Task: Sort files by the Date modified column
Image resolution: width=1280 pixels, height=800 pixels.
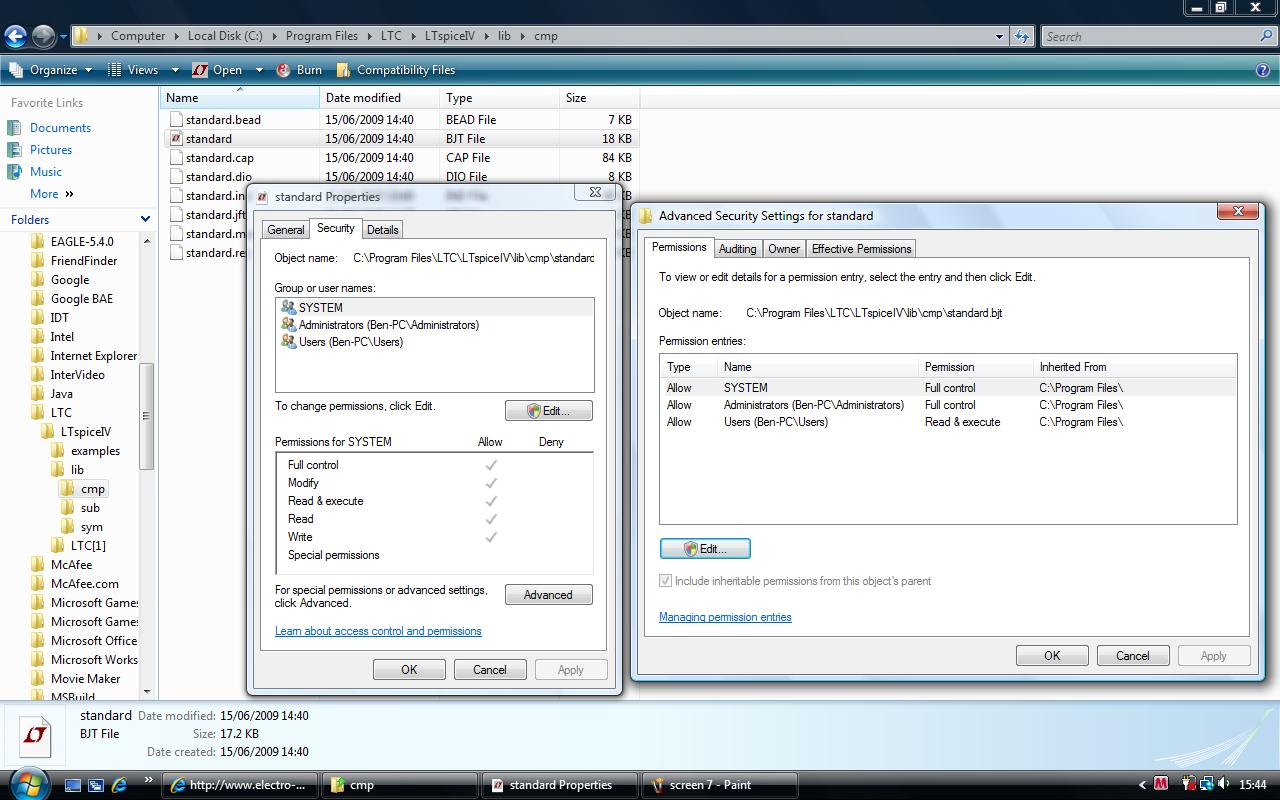Action: (379, 98)
